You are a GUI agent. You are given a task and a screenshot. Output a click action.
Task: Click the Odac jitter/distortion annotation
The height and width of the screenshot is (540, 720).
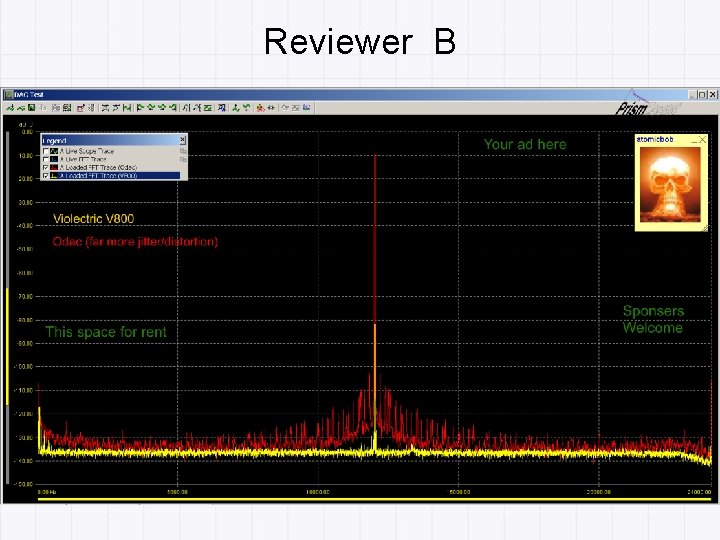pos(135,242)
